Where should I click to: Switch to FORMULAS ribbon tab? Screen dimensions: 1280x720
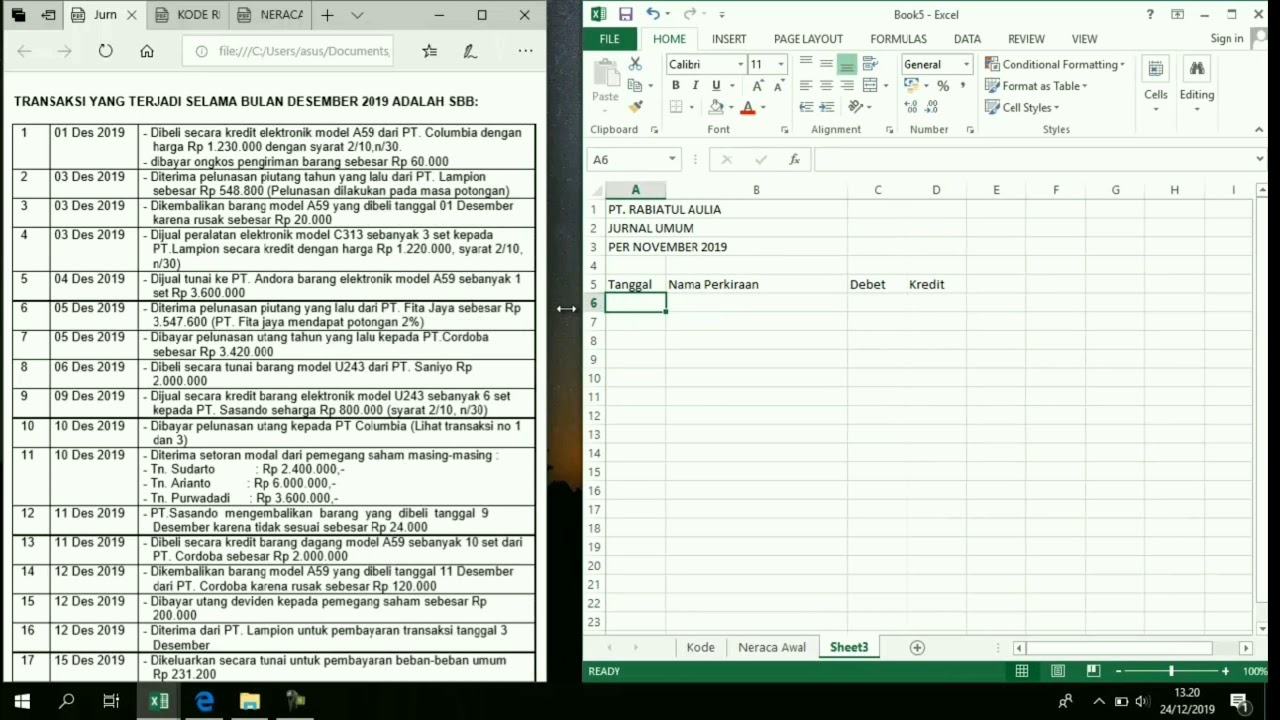898,39
